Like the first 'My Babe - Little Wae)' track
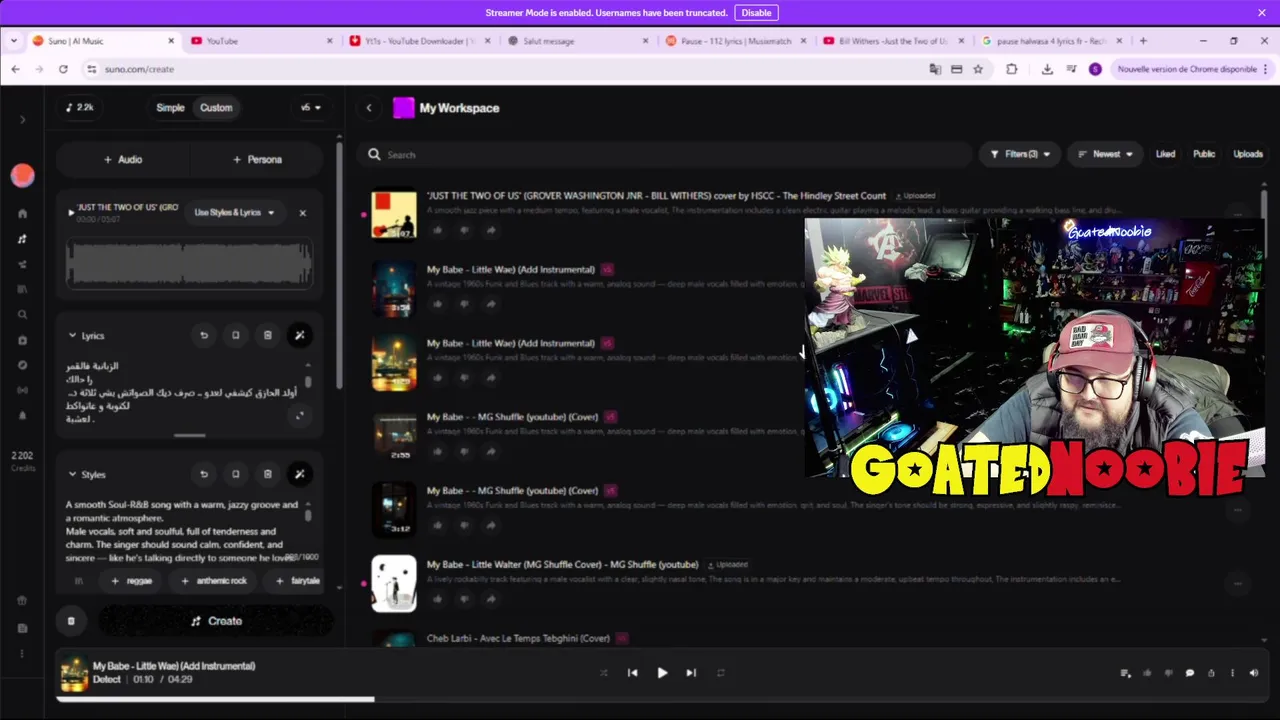The height and width of the screenshot is (720, 1280). [x=438, y=304]
